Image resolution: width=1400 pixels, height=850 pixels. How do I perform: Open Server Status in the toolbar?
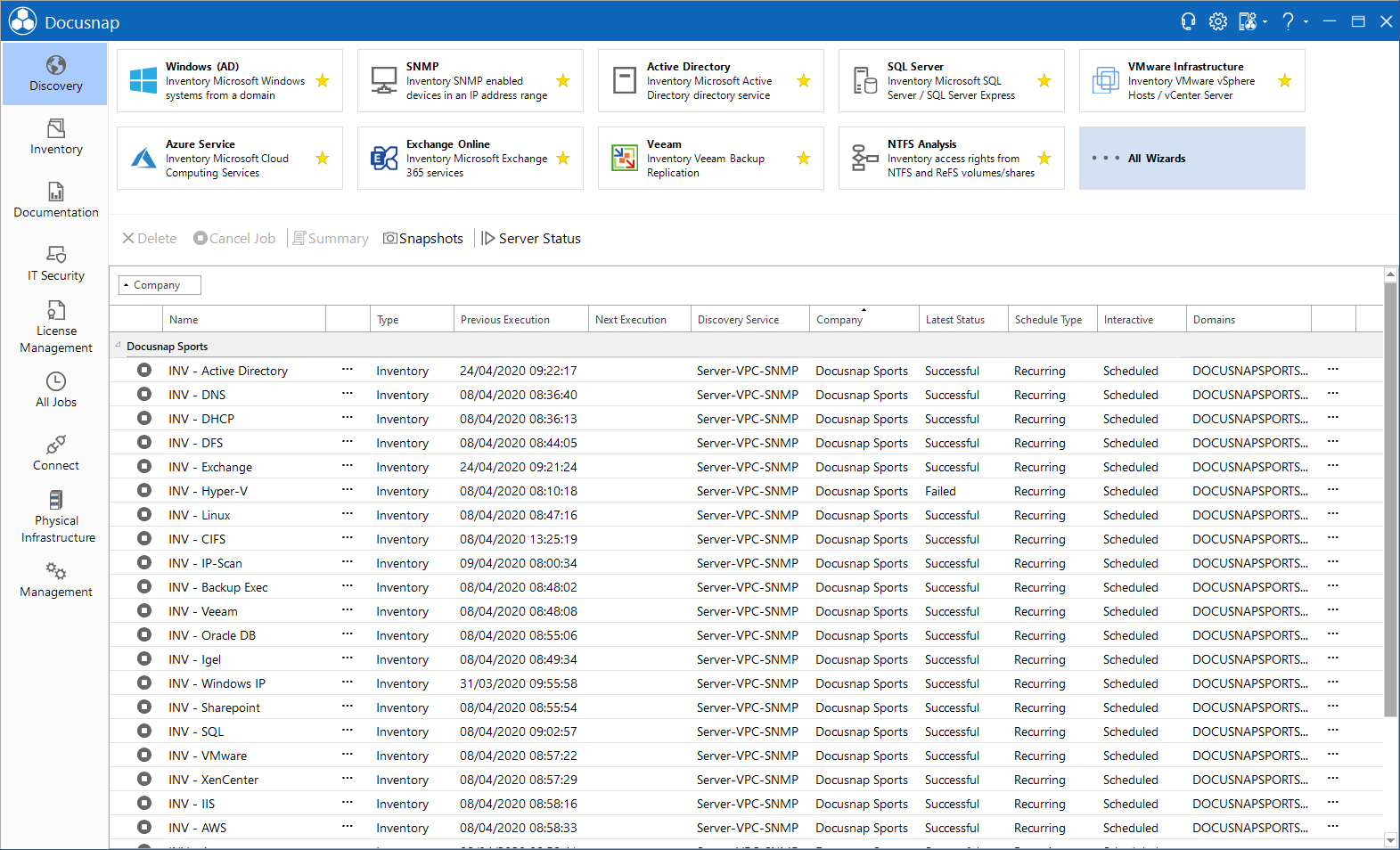(531, 239)
